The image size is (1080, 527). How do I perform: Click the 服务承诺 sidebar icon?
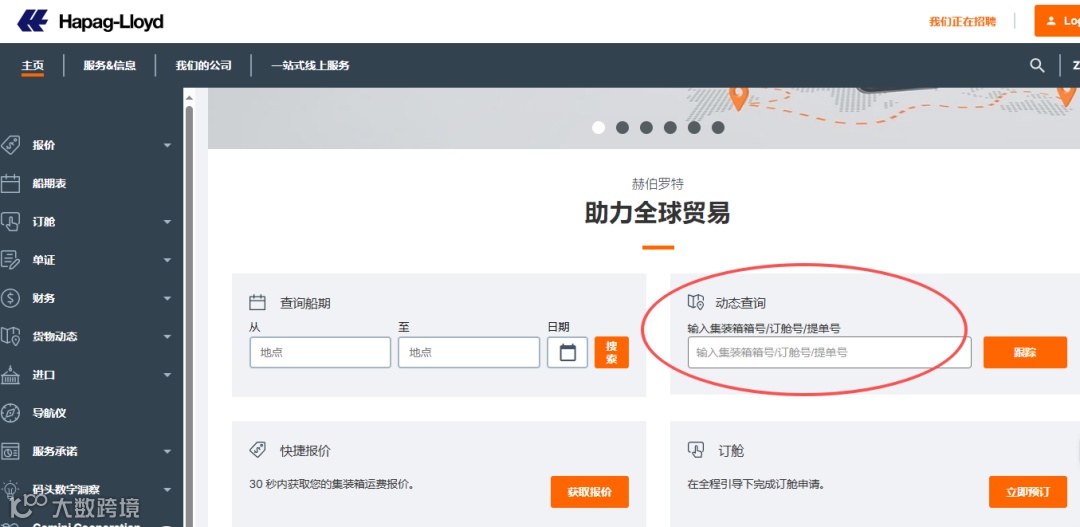(x=10, y=452)
